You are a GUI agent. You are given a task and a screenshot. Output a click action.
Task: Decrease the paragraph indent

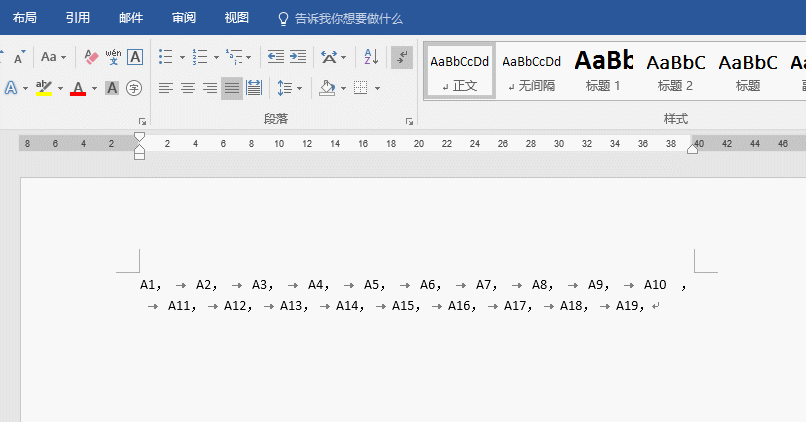point(275,57)
